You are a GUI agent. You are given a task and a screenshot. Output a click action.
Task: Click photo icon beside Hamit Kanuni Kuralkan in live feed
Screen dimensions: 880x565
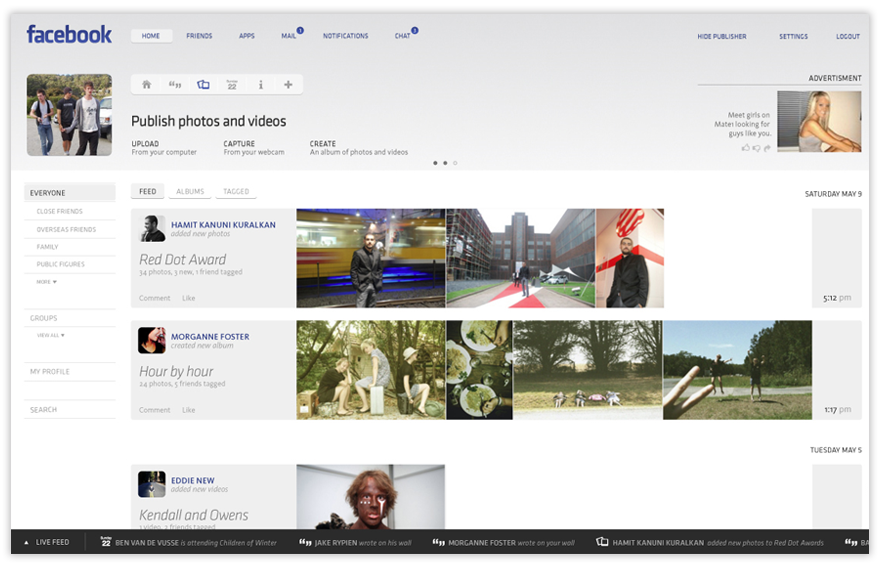[602, 542]
